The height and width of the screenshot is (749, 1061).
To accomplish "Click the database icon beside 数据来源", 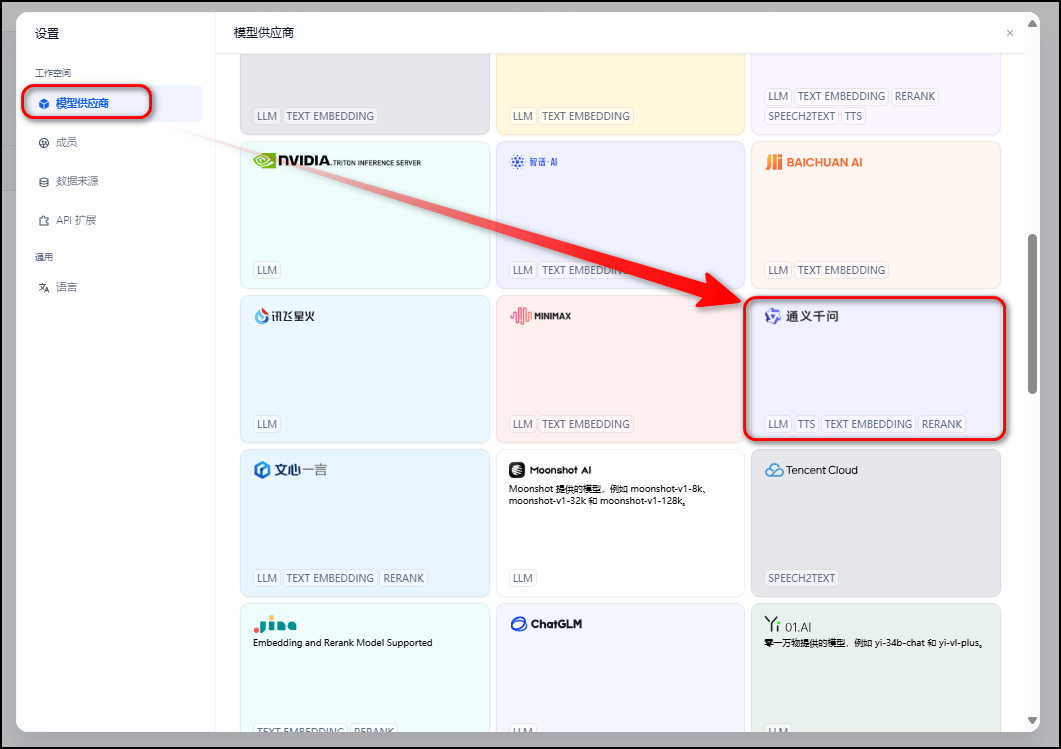I will [x=44, y=182].
